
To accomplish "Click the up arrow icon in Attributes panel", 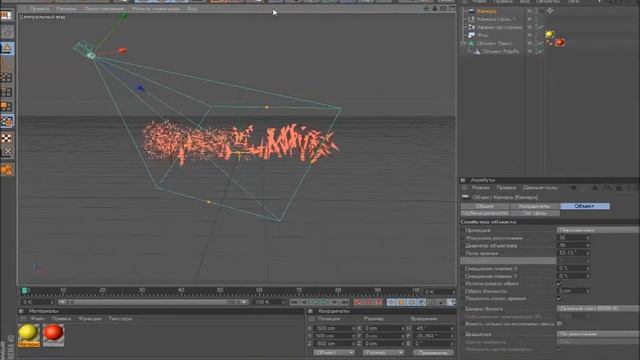I will 595,188.
